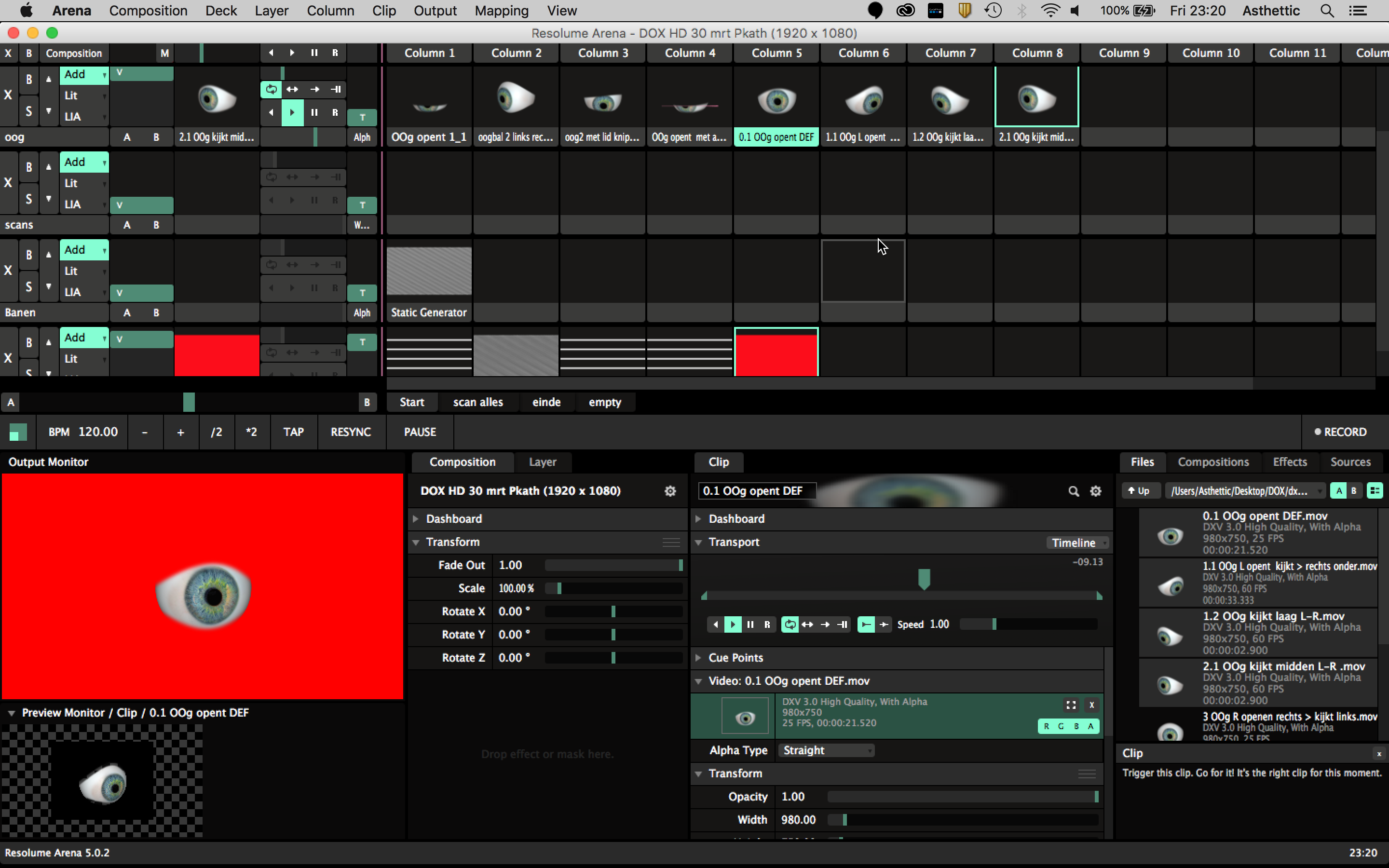This screenshot has height=868, width=1389.
Task: Click the clip panel search magnifier icon
Action: click(x=1073, y=491)
